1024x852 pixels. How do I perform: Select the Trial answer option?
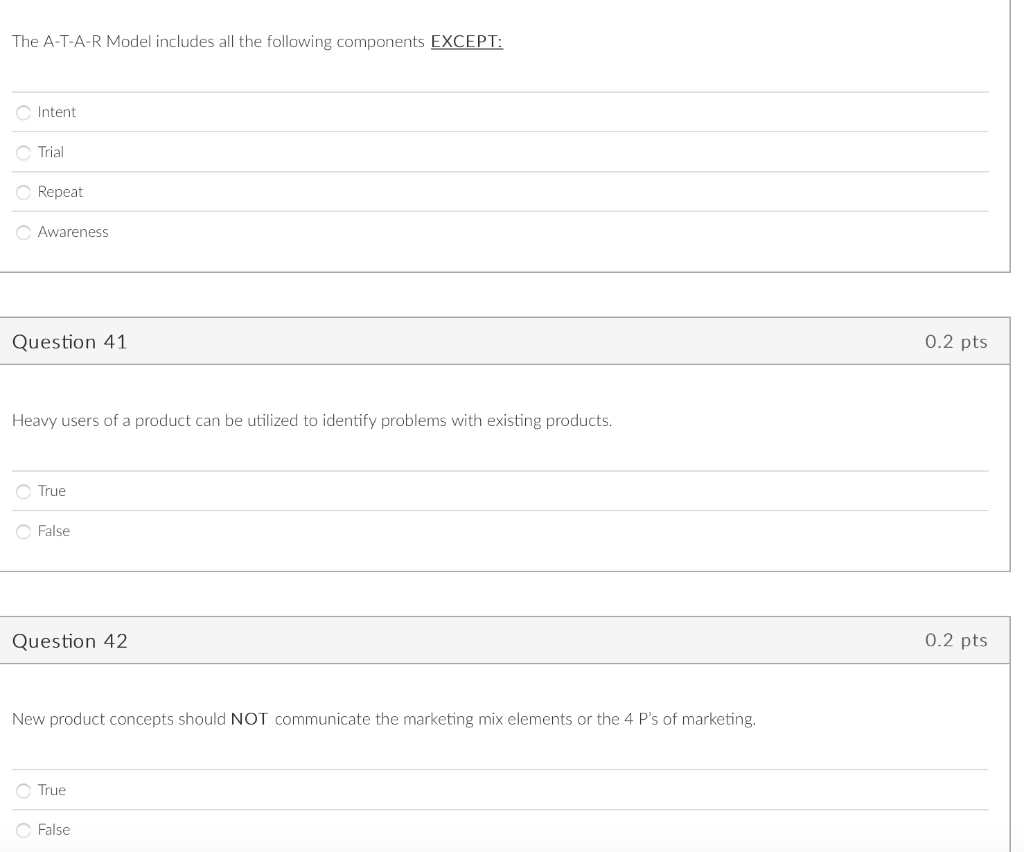coord(22,152)
